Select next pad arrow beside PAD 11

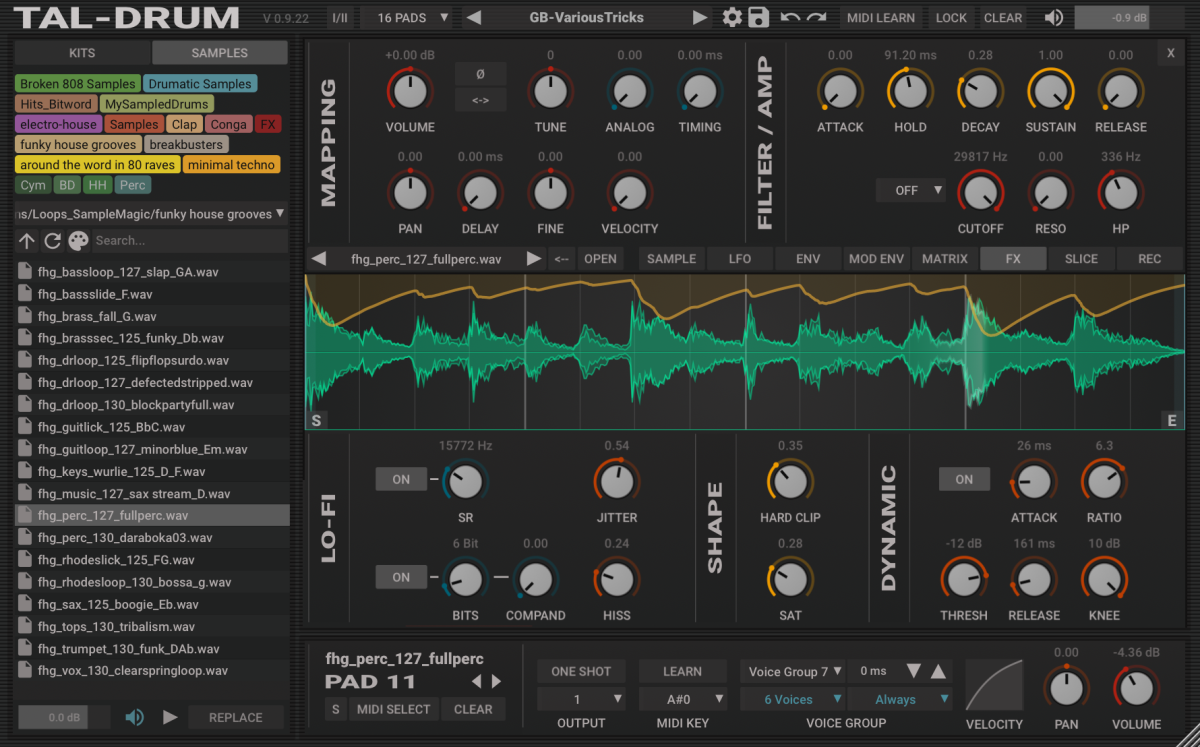496,681
